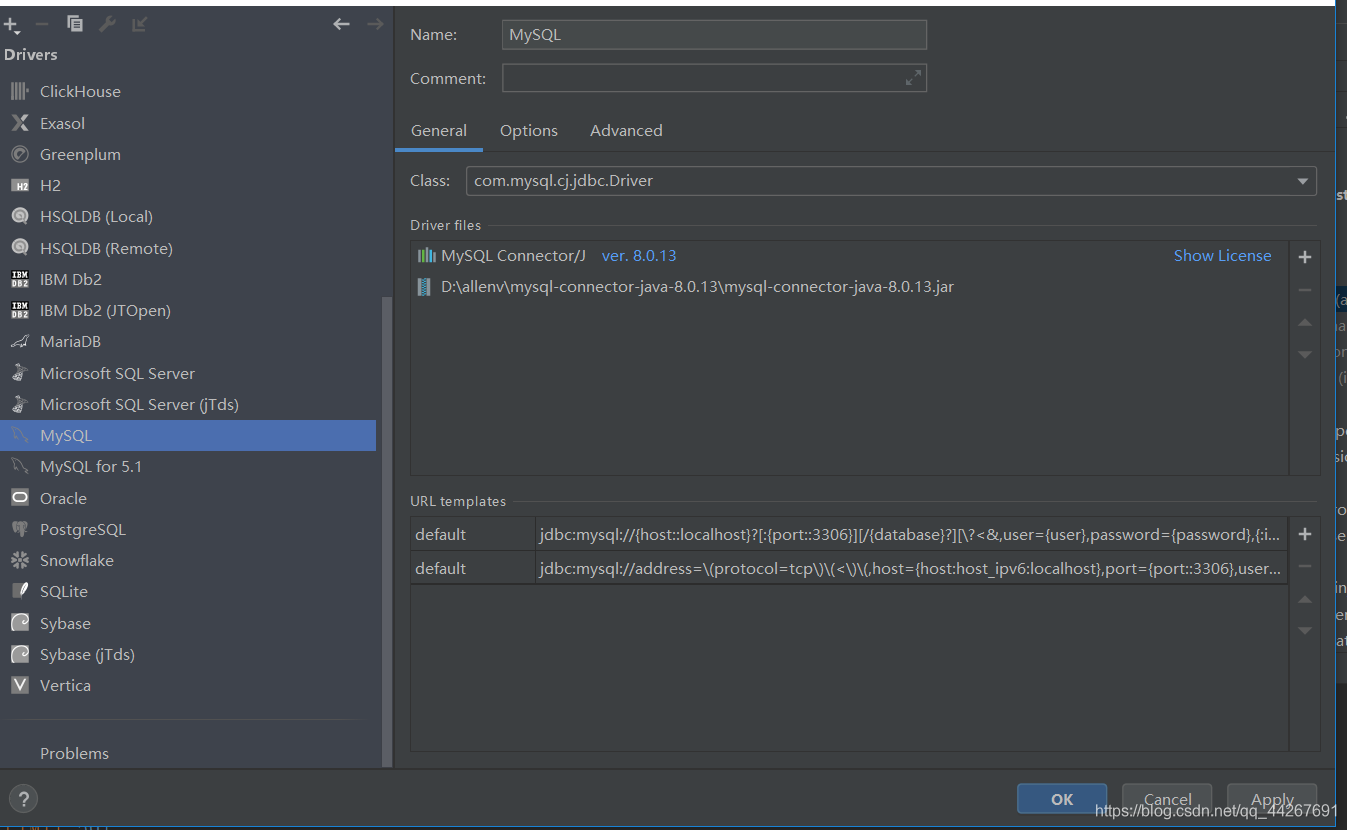Viewport: 1347px width, 830px height.
Task: Open the driver Class dropdown
Action: coord(891,181)
